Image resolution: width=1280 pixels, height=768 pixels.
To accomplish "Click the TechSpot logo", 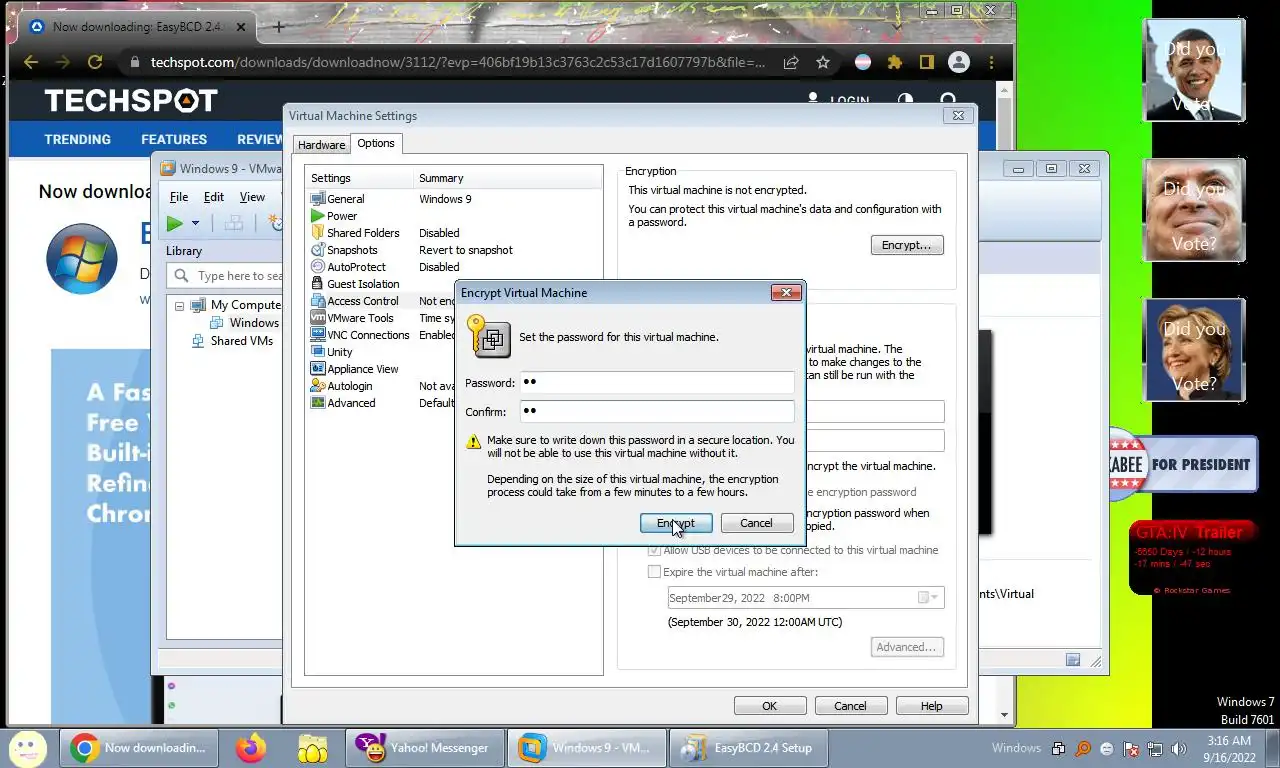I will tap(131, 101).
